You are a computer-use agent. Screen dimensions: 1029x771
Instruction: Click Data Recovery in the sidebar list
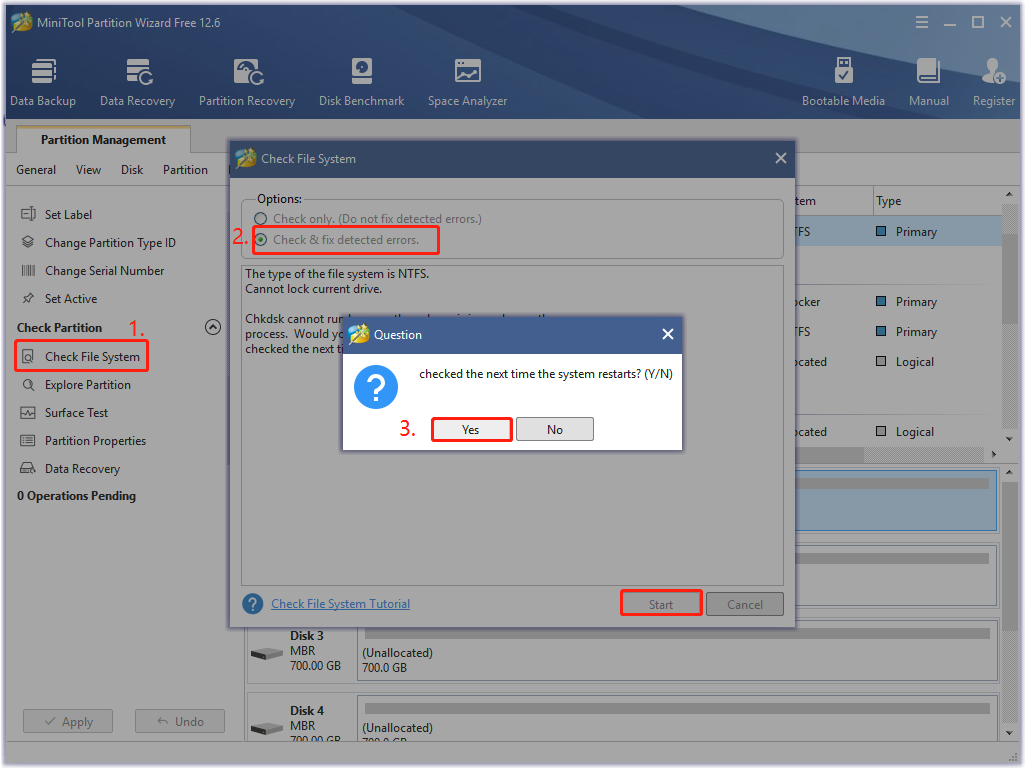point(82,470)
